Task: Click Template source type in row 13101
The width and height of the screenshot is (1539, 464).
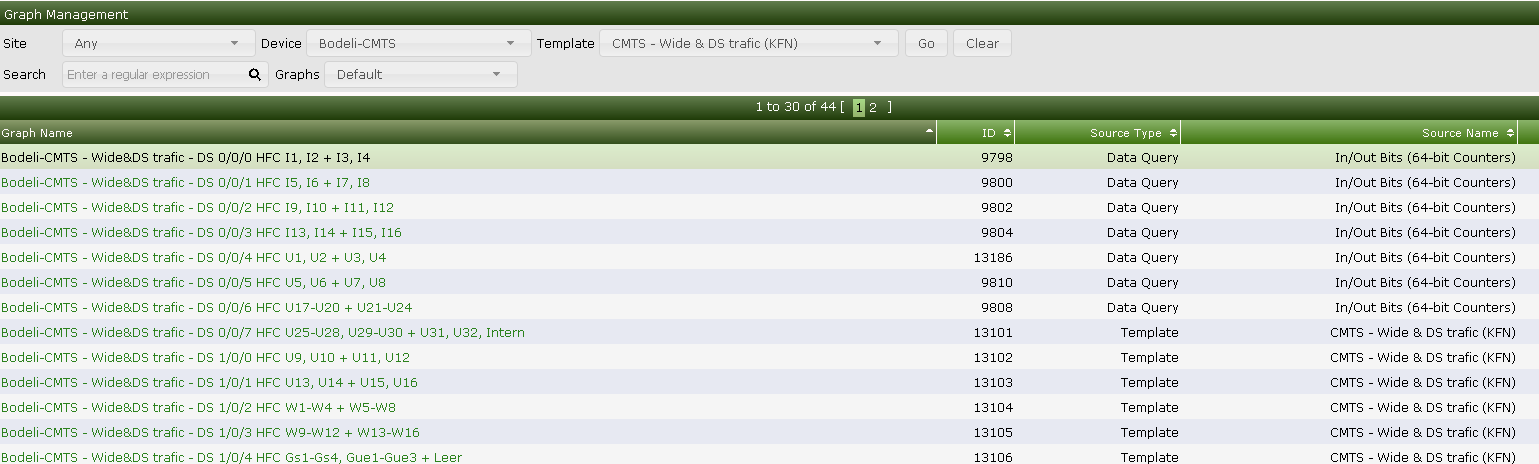Action: point(1149,332)
